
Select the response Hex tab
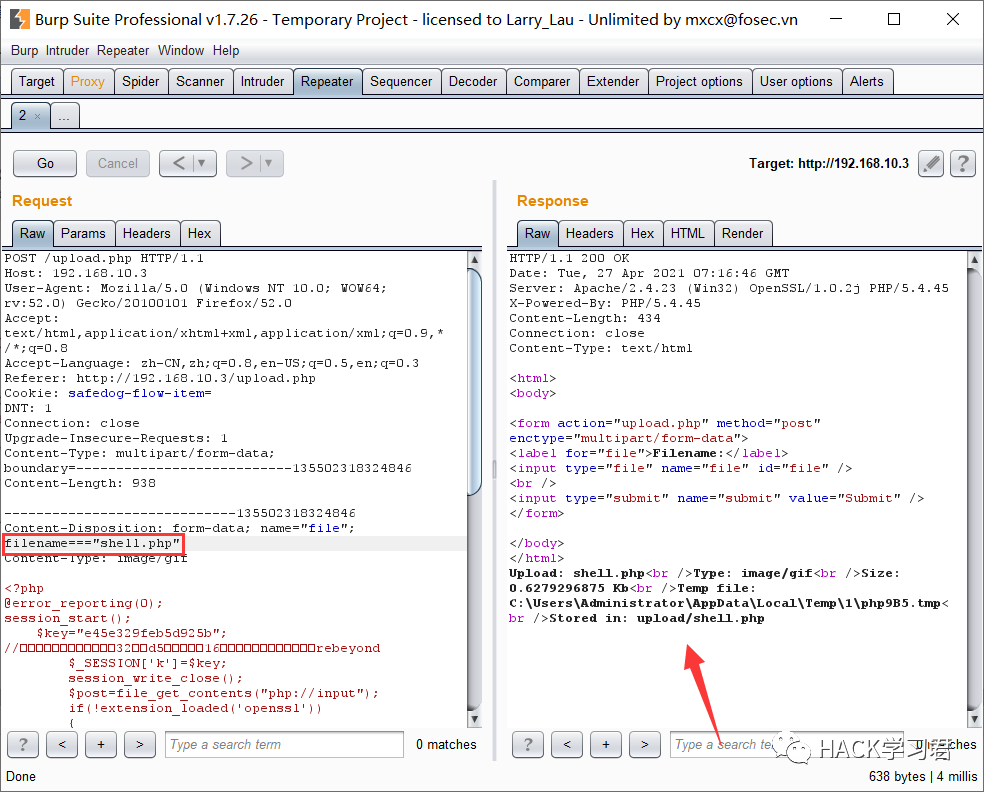[643, 233]
